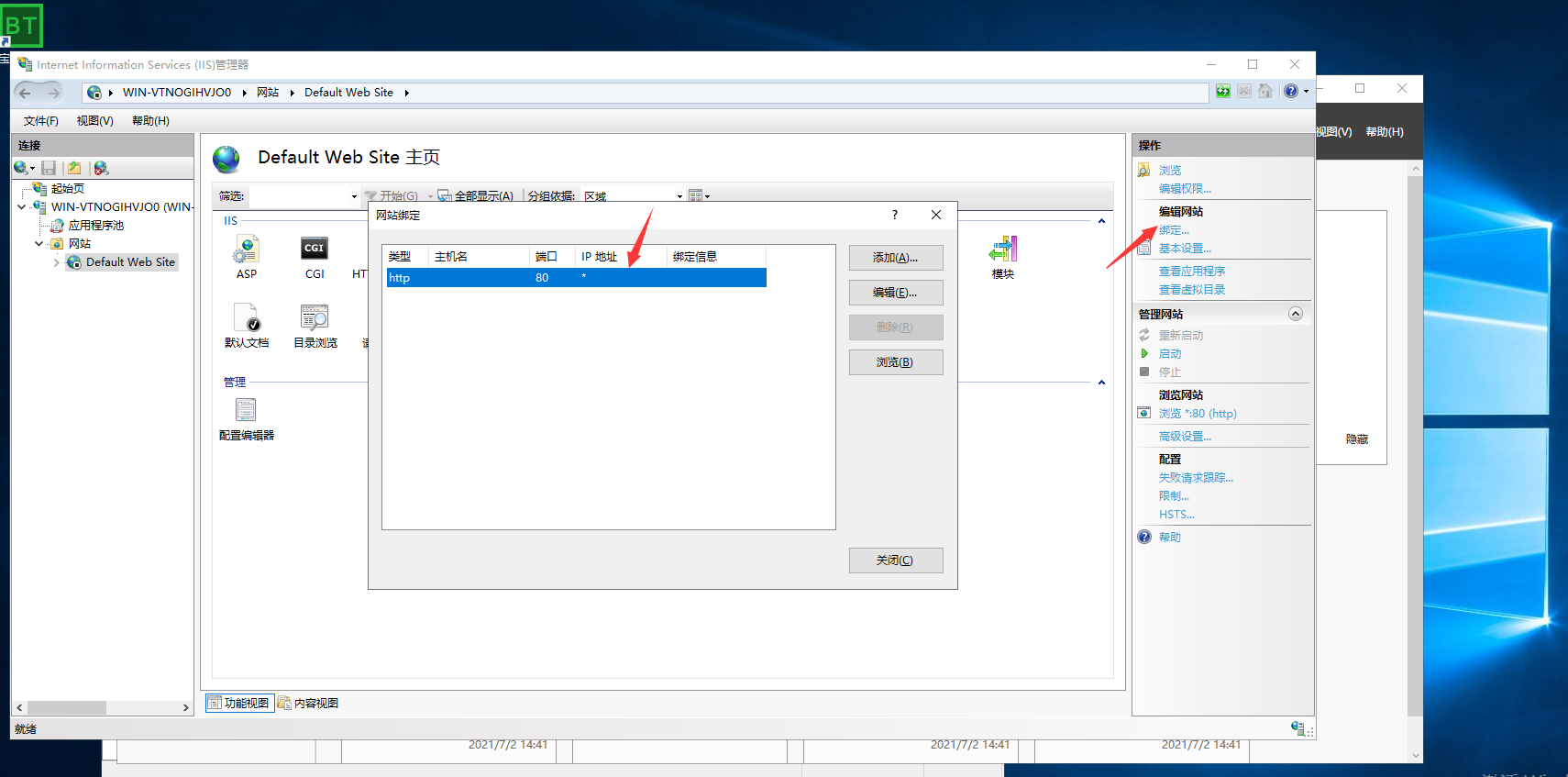
Task: Collapse the IIS section group
Action: (1101, 221)
